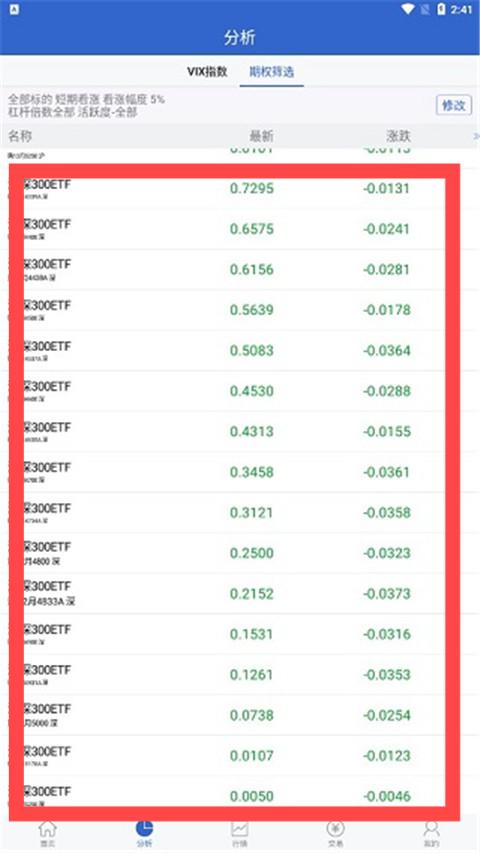Tap the 分析 pie chart icon
This screenshot has width=480, height=853.
pyautogui.click(x=144, y=830)
